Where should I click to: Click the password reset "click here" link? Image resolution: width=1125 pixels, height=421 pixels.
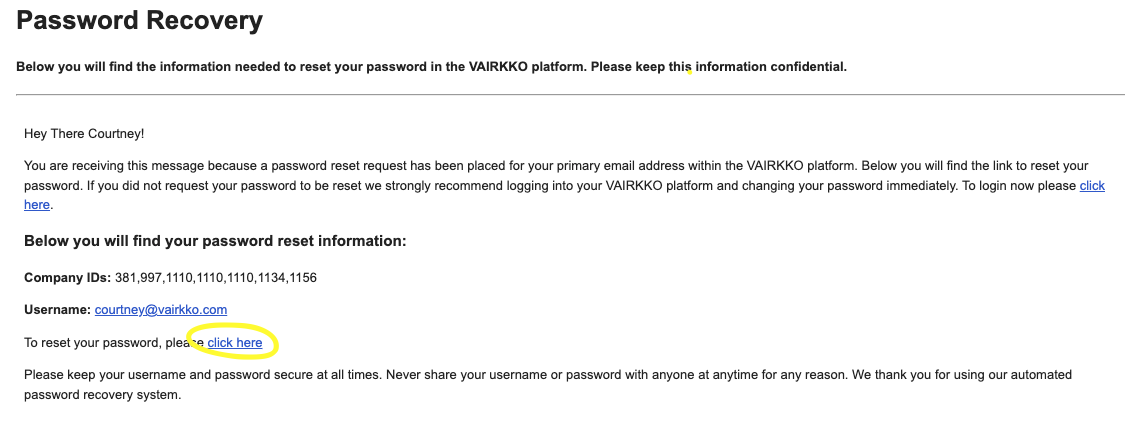pos(235,343)
